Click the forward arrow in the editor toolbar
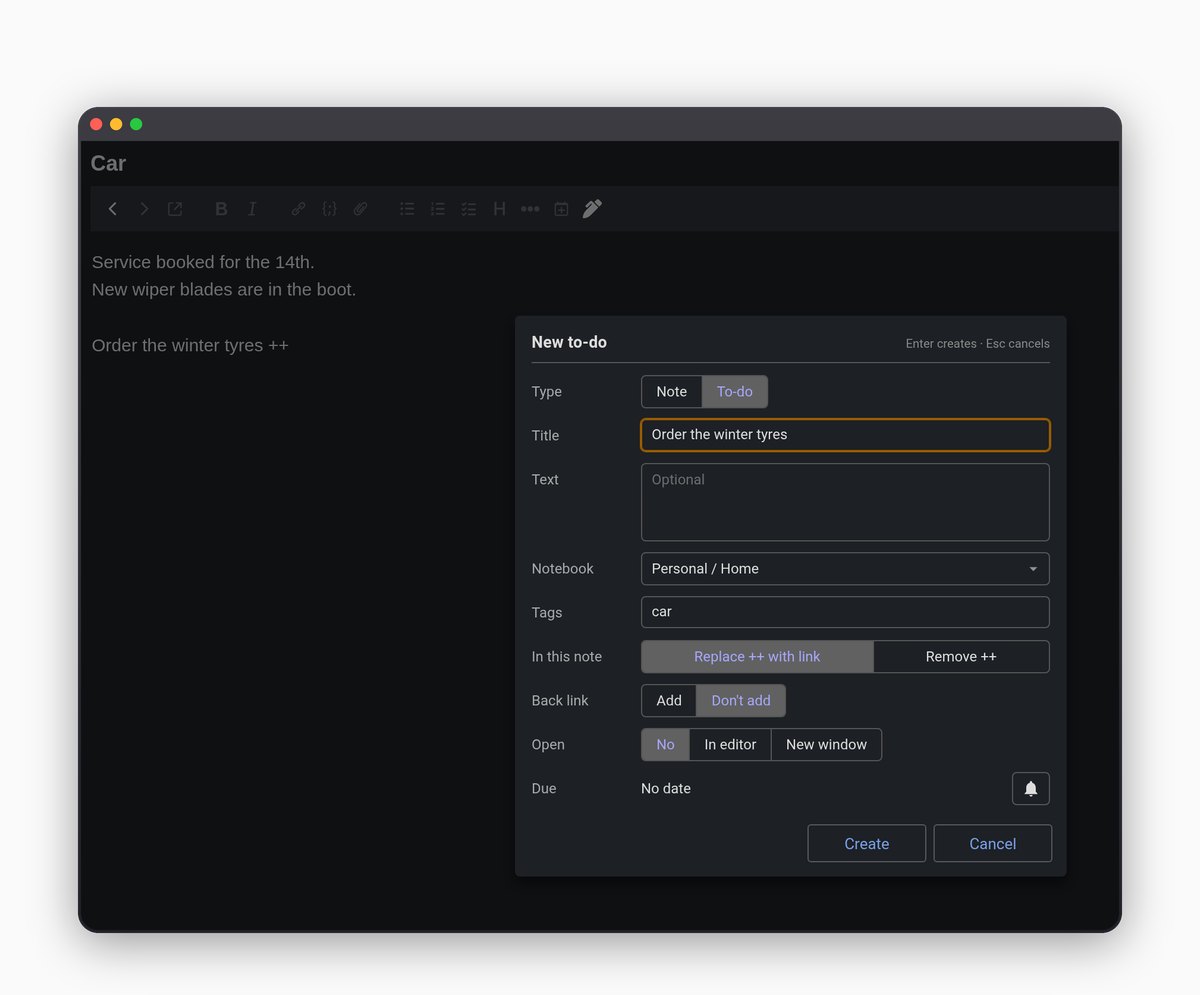 tap(144, 209)
